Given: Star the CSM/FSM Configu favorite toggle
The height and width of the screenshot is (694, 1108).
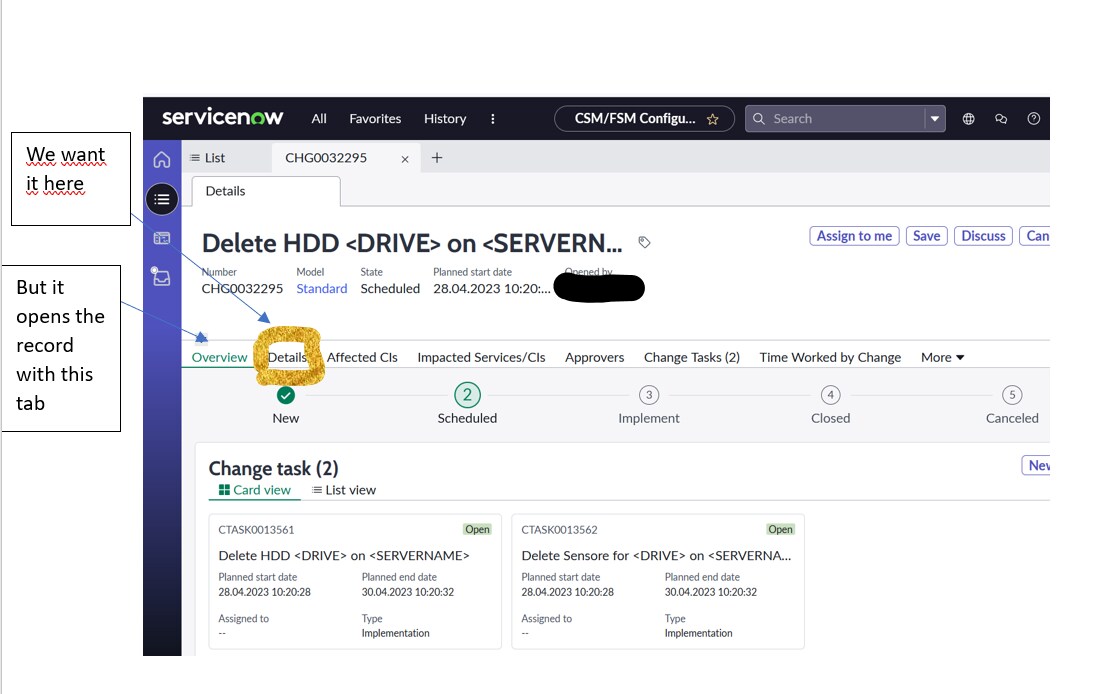Looking at the screenshot, I should point(713,118).
